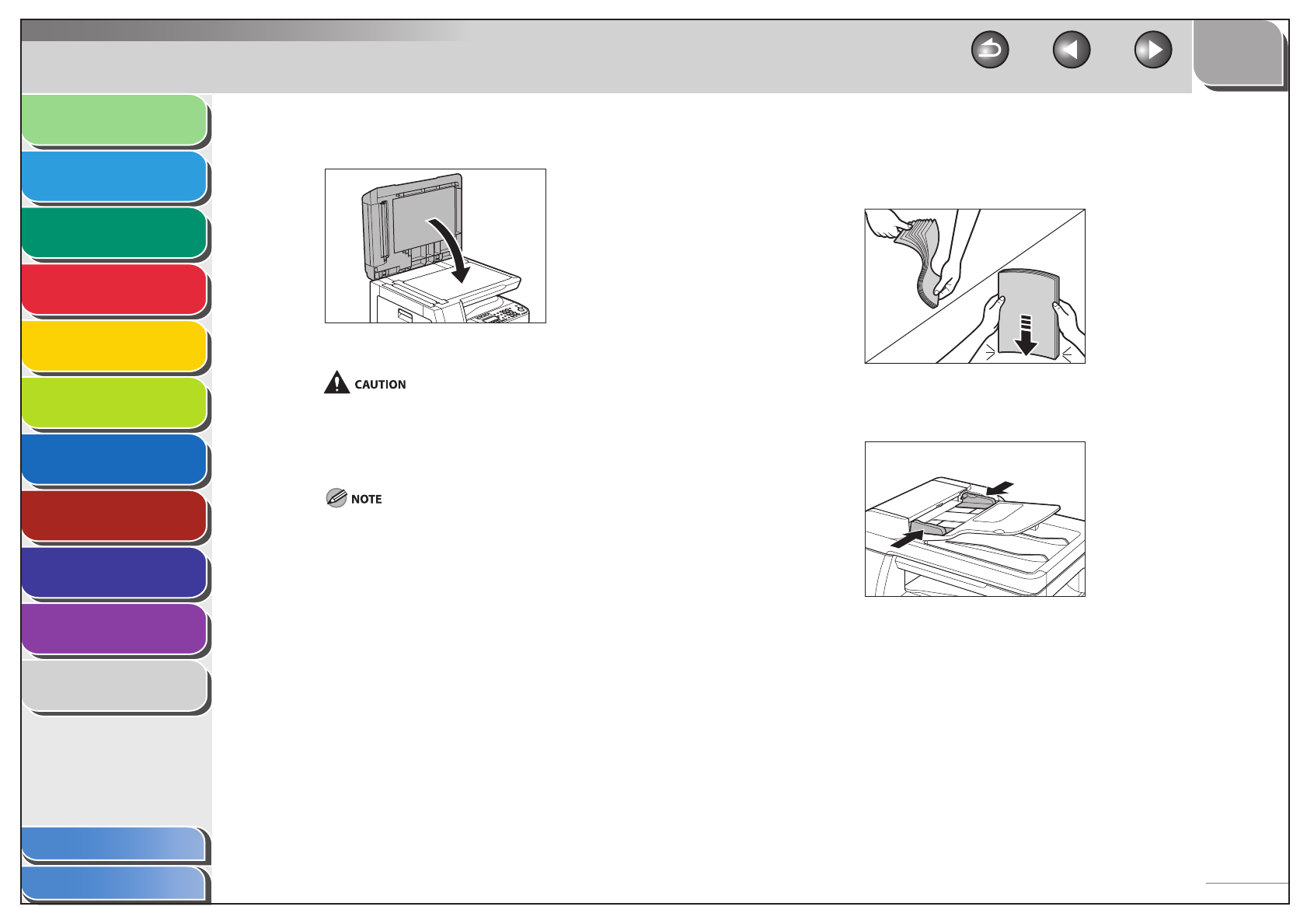Click the CAUTION warning triangle icon
This screenshot has height=924, width=1307.
pos(336,382)
